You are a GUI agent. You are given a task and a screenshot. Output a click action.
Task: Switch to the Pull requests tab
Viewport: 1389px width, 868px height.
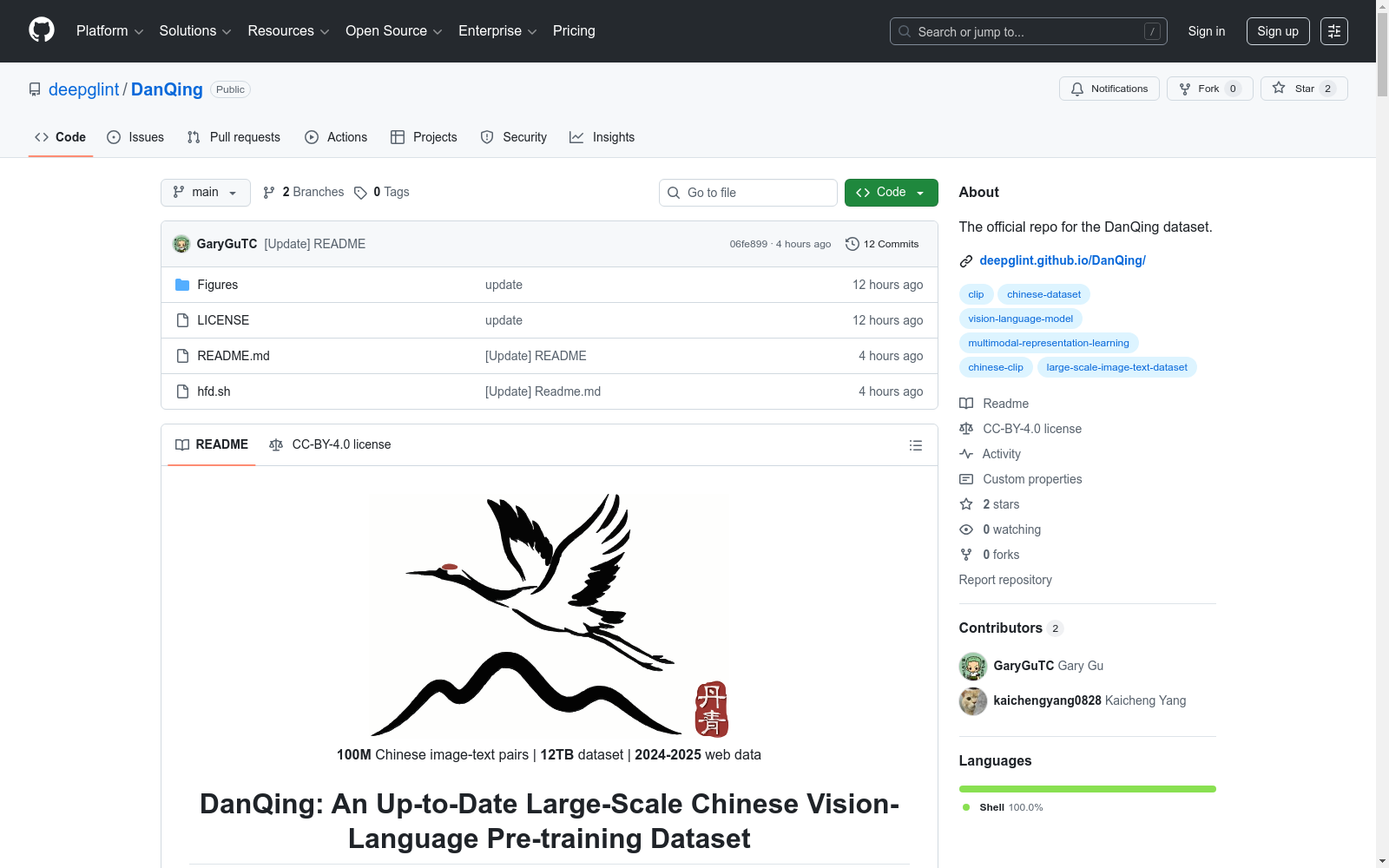tap(234, 137)
